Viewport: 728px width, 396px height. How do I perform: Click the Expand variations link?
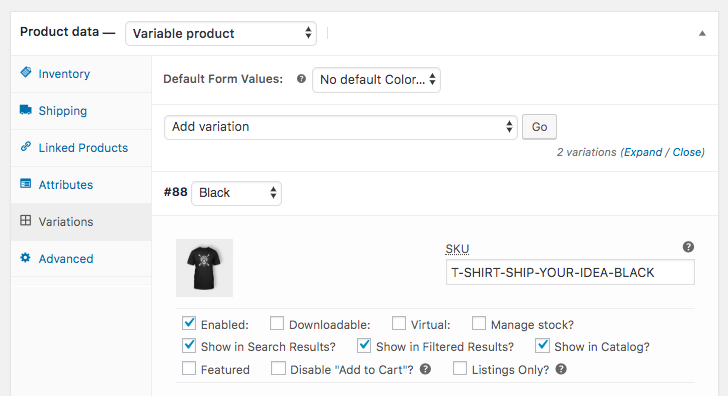coord(643,152)
